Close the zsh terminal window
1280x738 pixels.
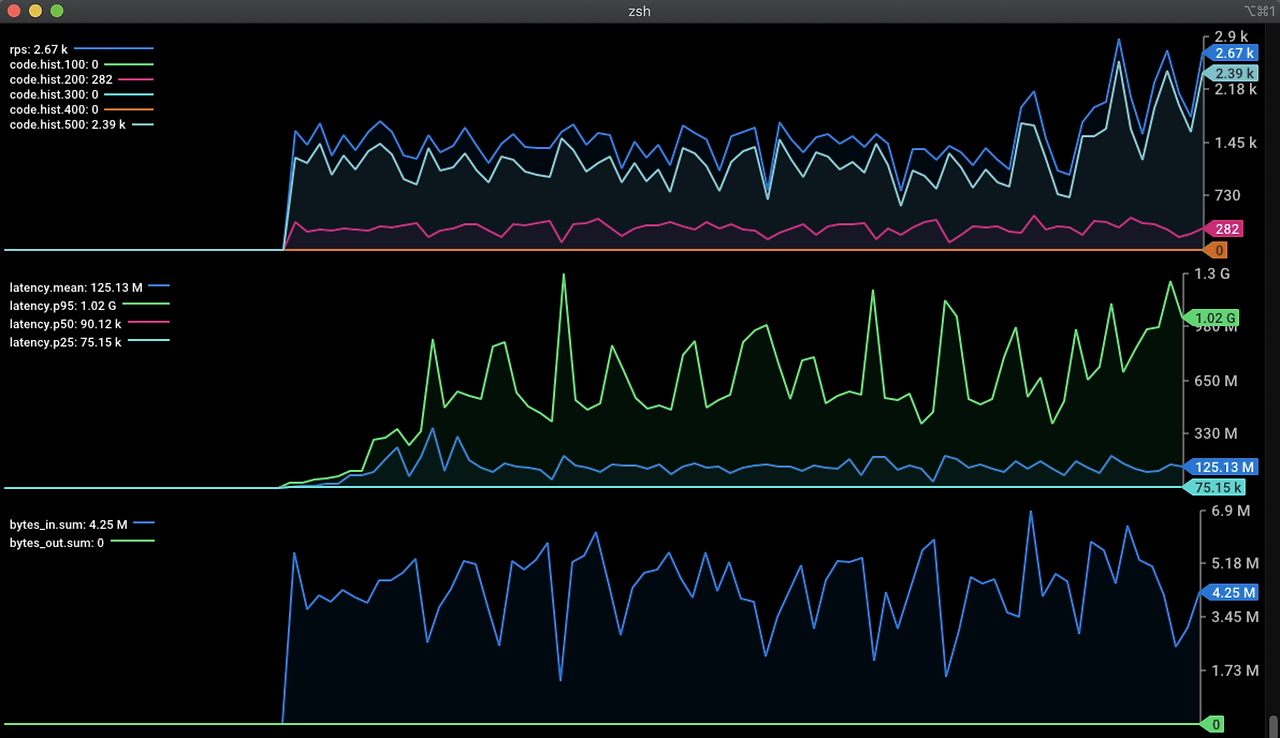pos(15,11)
